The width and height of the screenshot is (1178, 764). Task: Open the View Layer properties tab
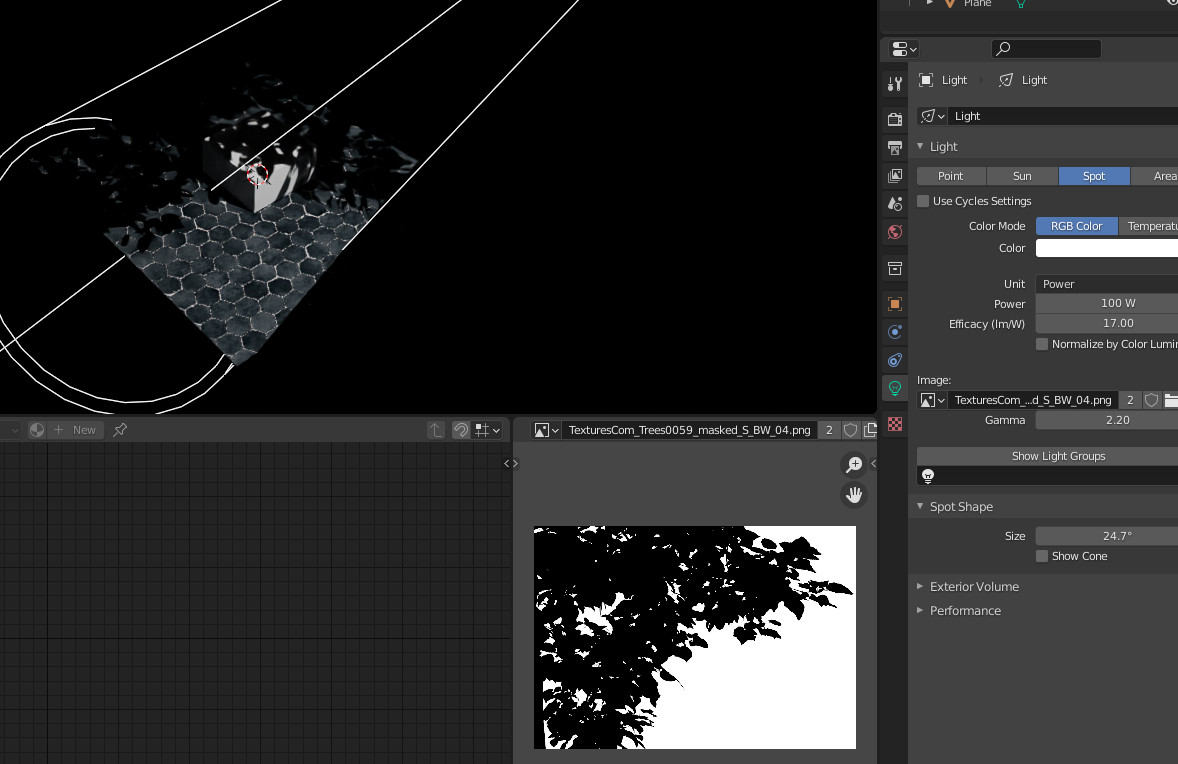(895, 176)
